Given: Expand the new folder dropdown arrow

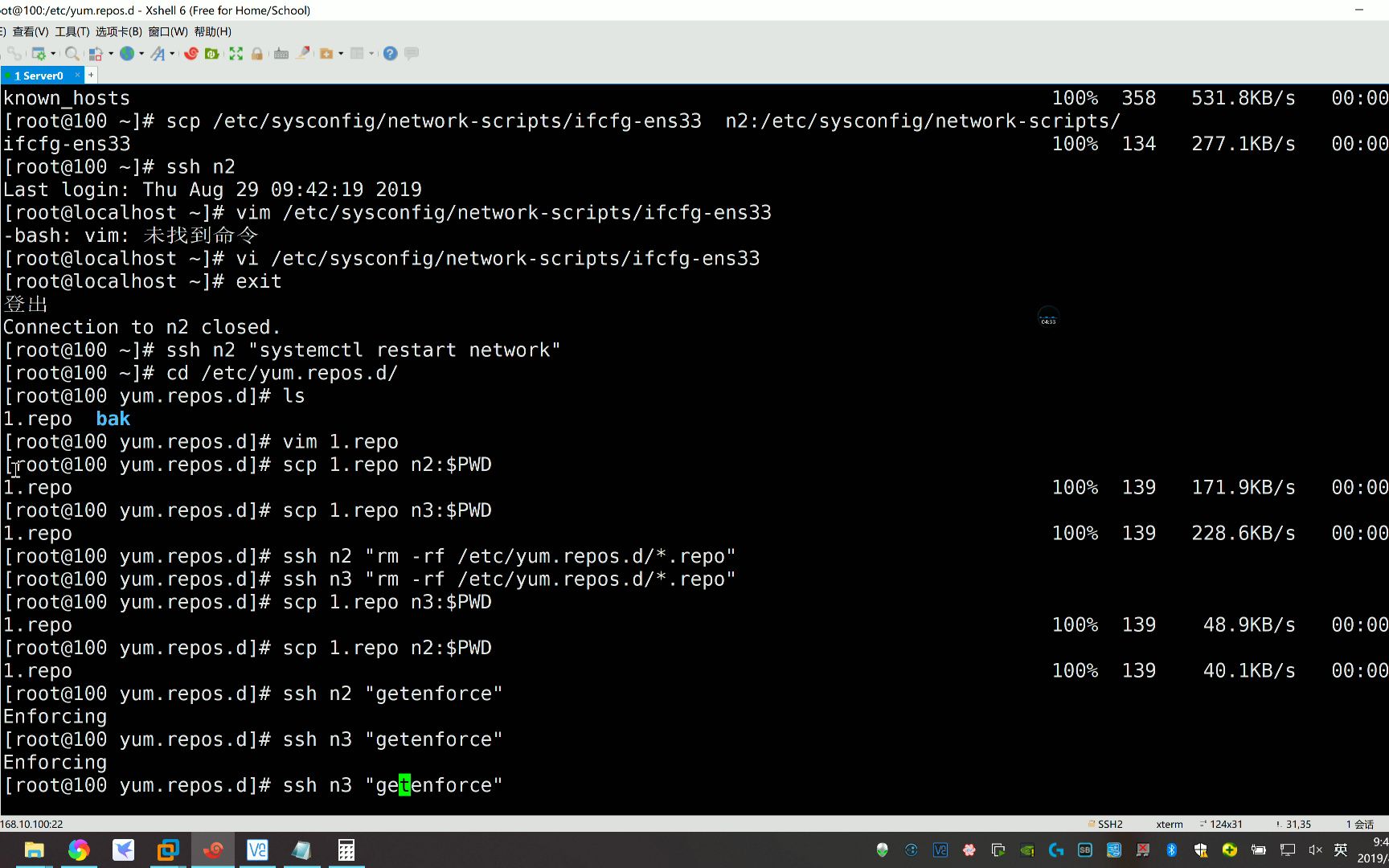Looking at the screenshot, I should coord(341,54).
